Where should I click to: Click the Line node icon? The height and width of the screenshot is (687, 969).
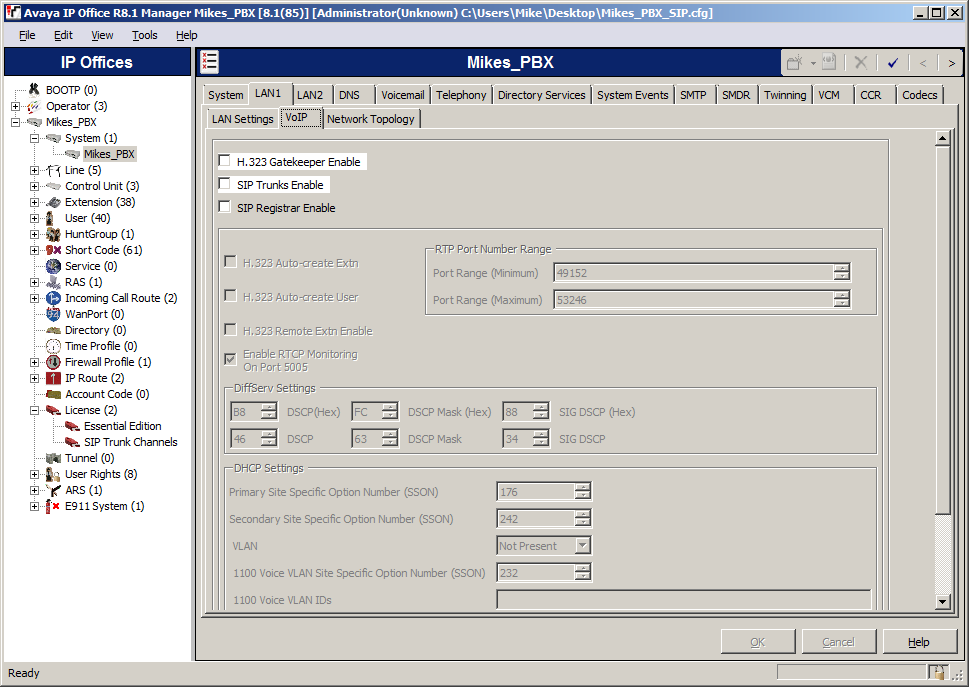54,170
